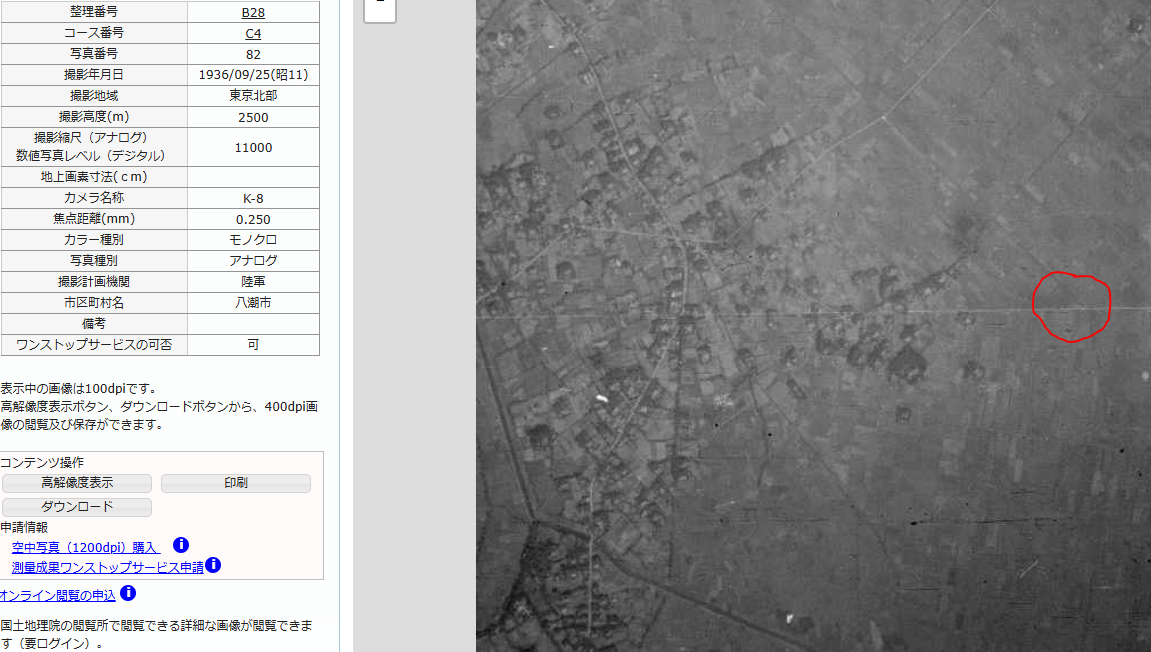Click the 撮影計画機関 value 陸軍

pyautogui.click(x=253, y=281)
